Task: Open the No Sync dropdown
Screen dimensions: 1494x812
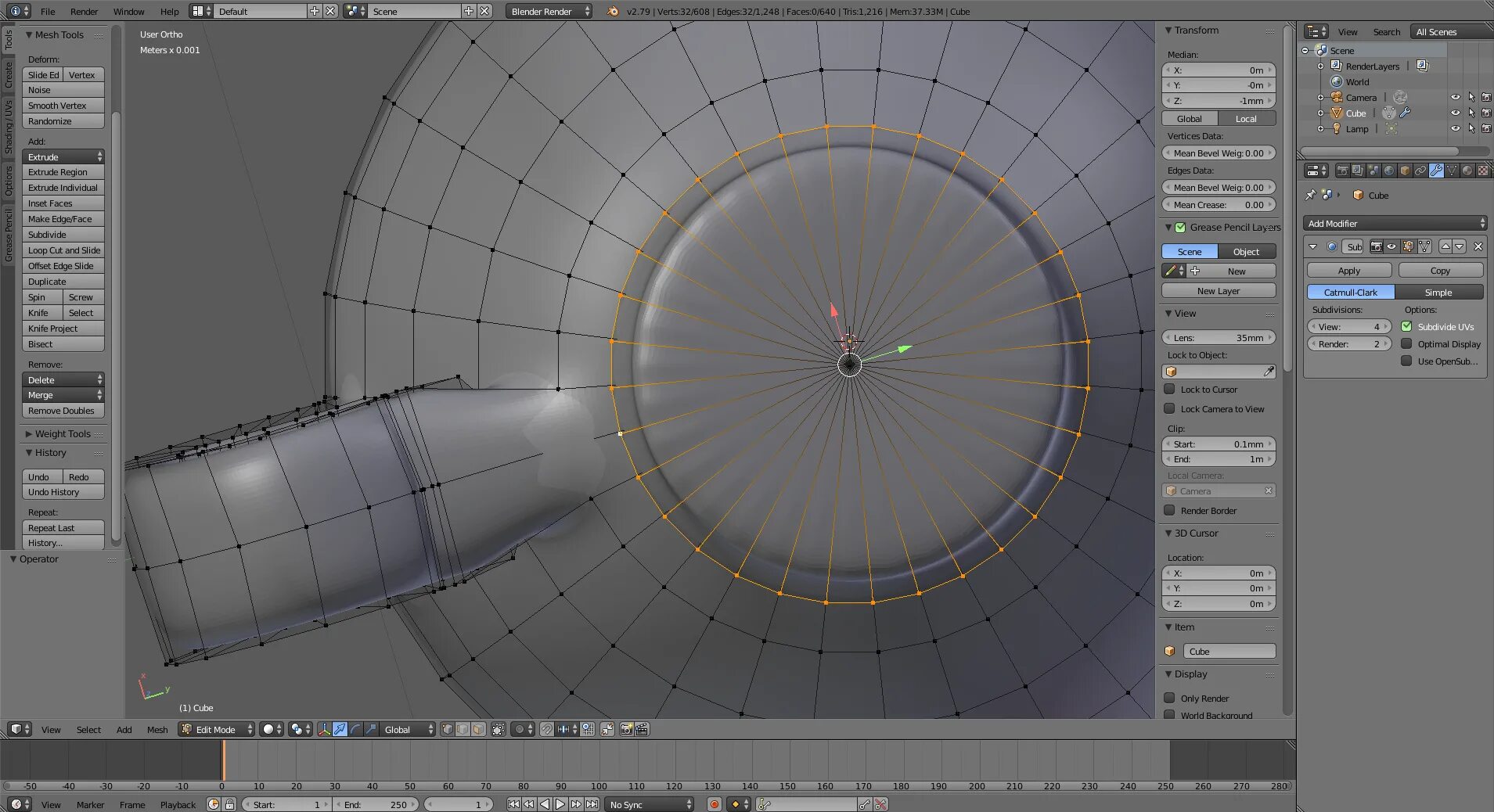Action: (650, 804)
